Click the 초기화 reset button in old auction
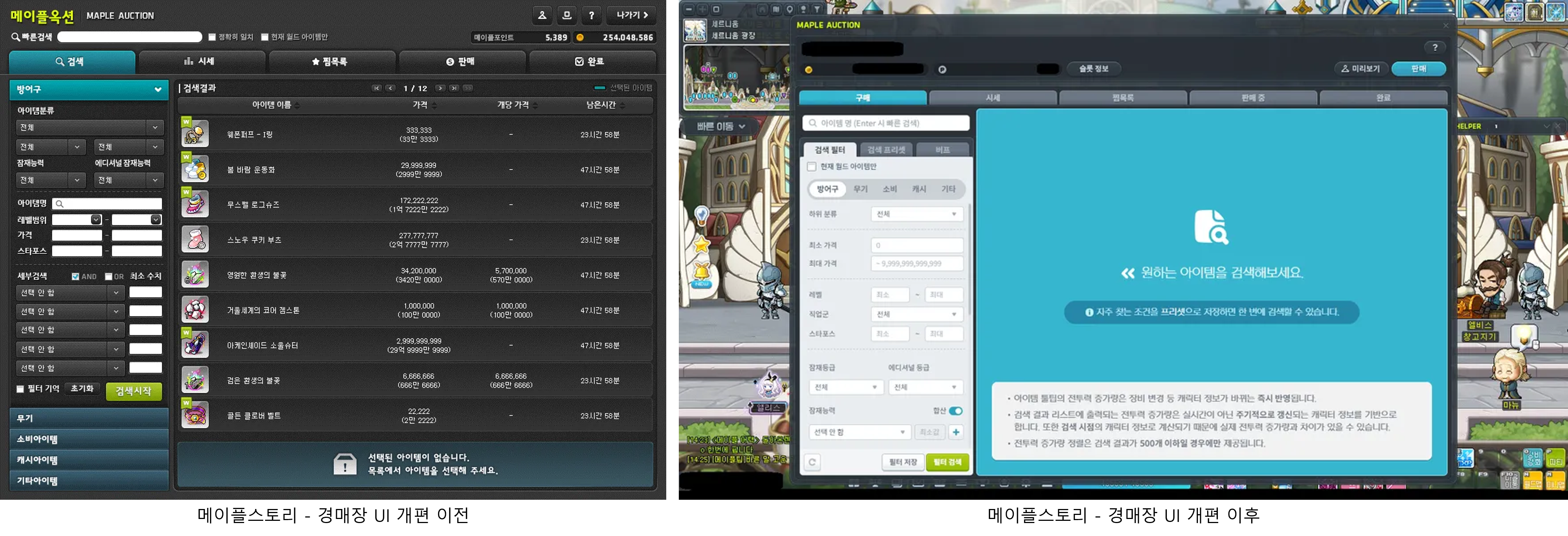The width and height of the screenshot is (1568, 536). 83,389
